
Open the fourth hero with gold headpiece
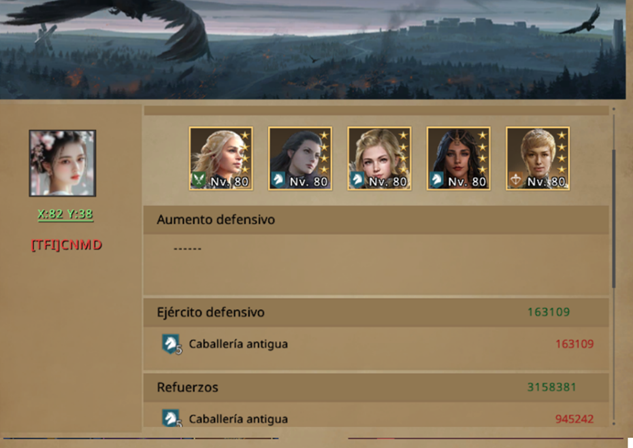[458, 158]
